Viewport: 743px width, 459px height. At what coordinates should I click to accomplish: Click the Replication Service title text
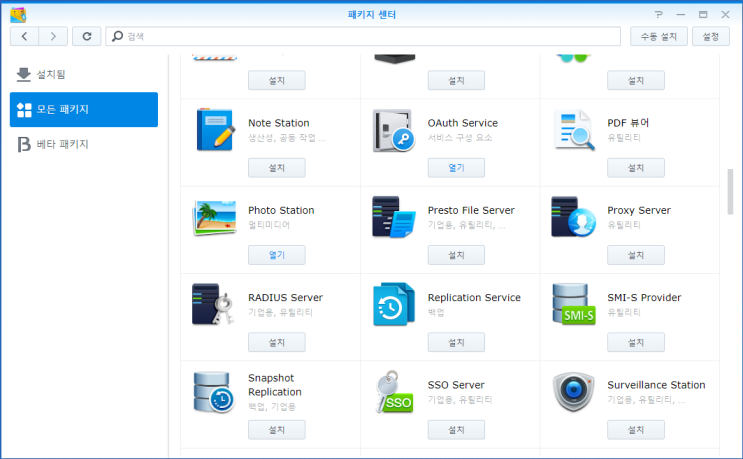[x=474, y=297]
